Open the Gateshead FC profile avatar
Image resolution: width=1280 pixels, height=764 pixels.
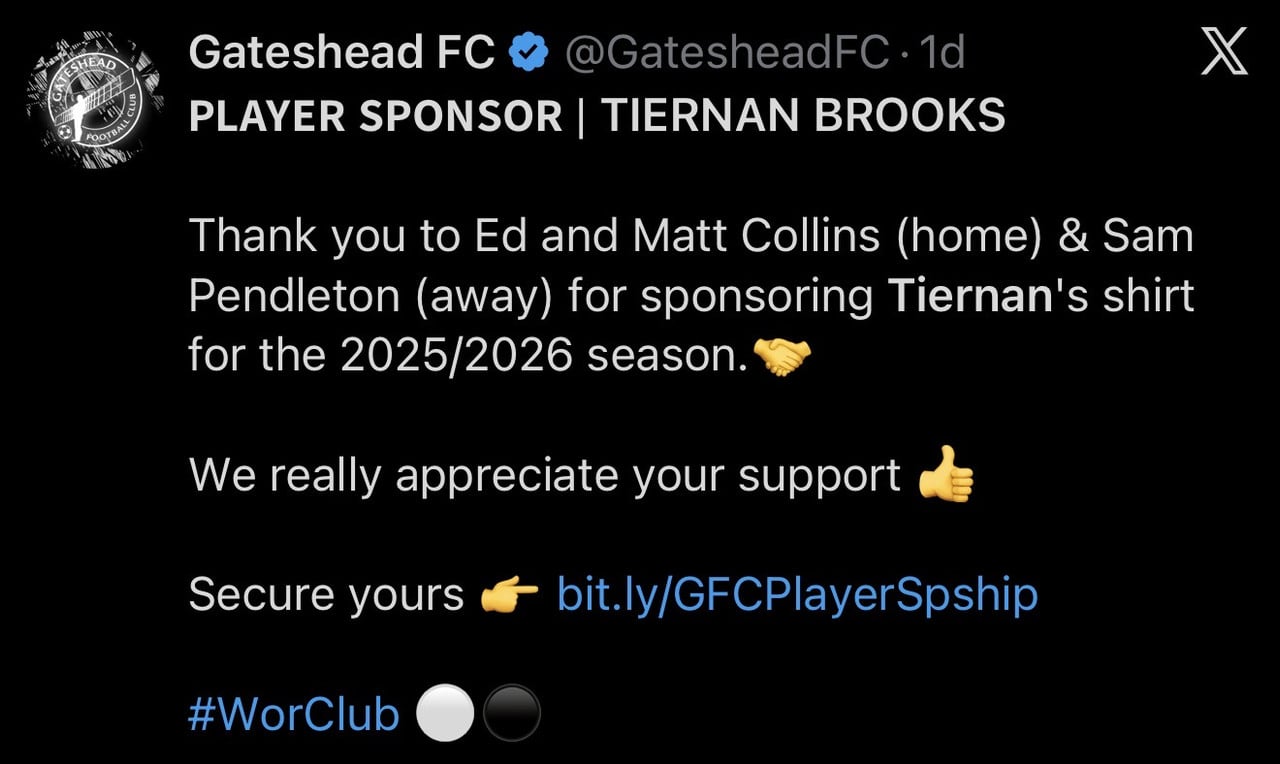(95, 99)
